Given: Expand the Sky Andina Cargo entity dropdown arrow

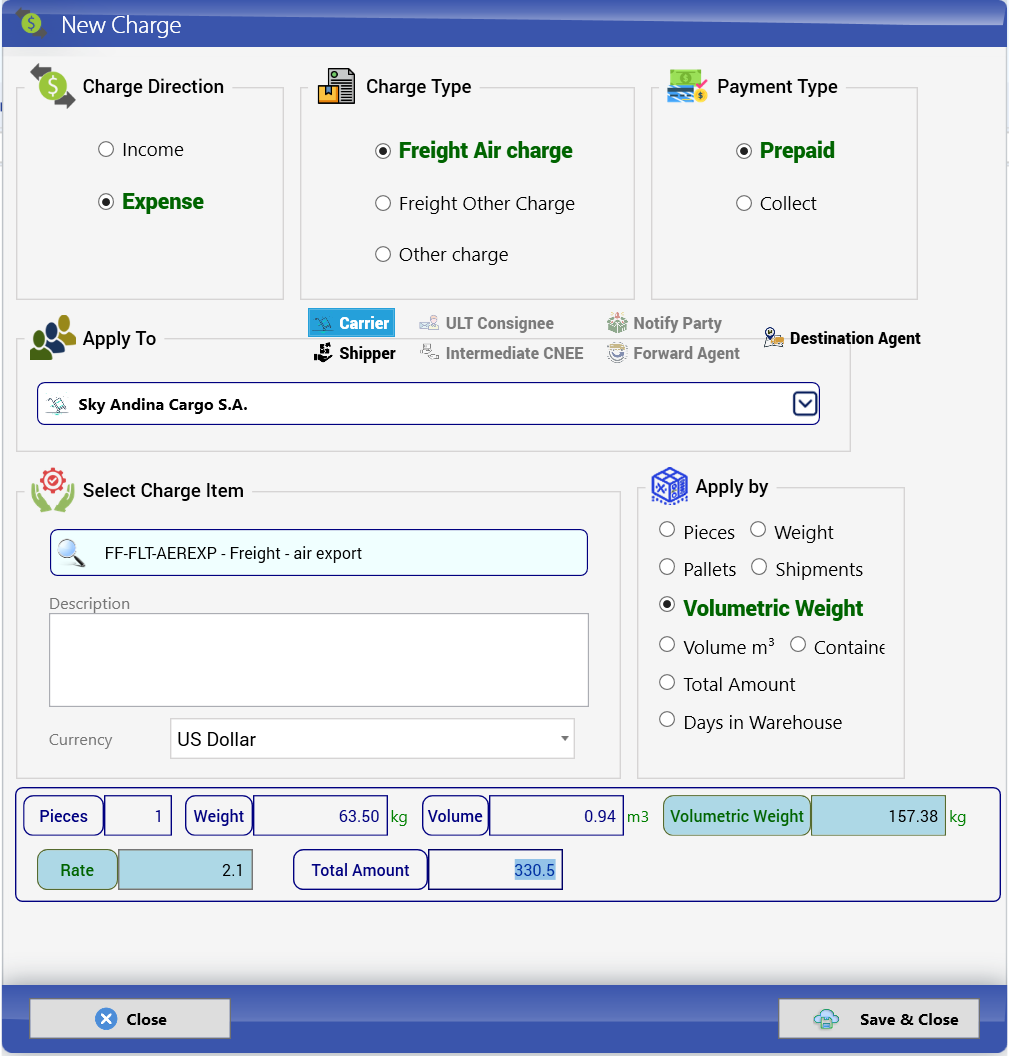Looking at the screenshot, I should [x=805, y=404].
